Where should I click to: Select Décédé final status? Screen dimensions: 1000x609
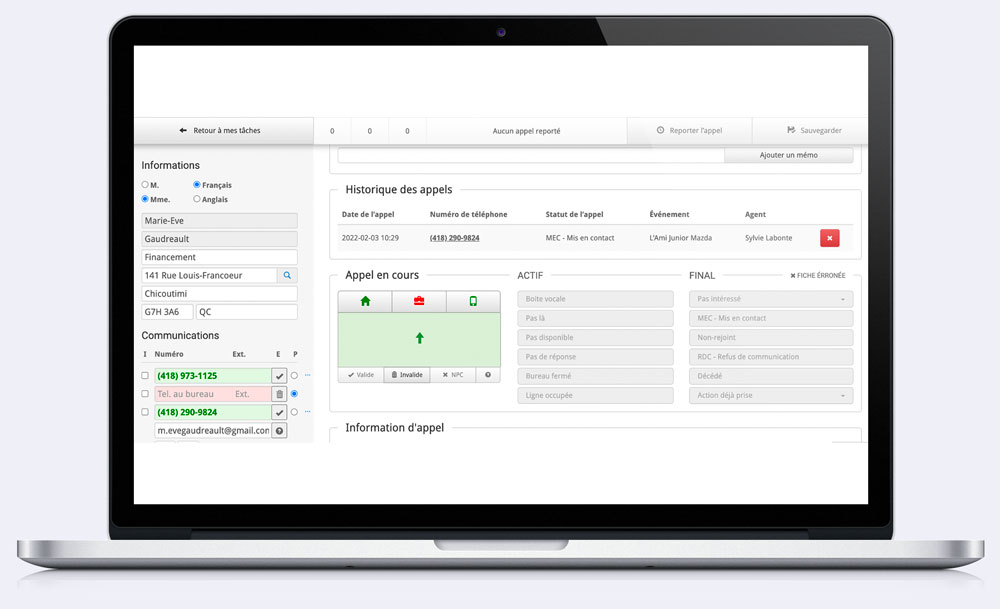771,376
